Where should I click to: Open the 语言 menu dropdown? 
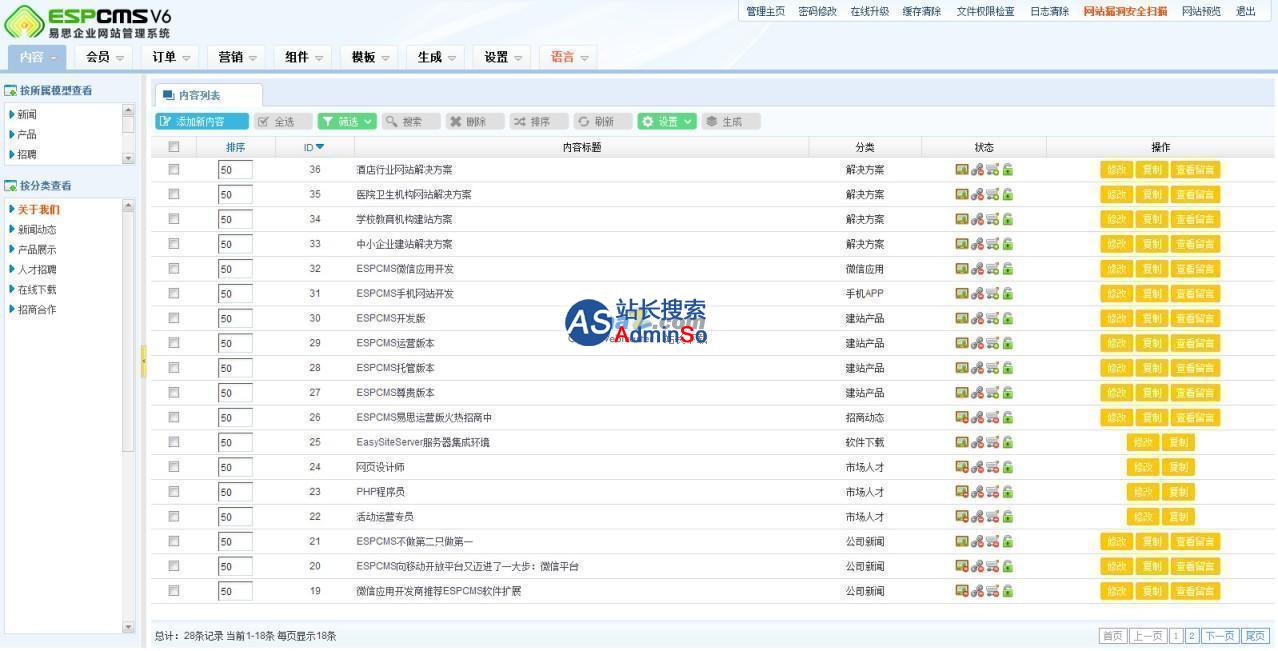click(568, 57)
